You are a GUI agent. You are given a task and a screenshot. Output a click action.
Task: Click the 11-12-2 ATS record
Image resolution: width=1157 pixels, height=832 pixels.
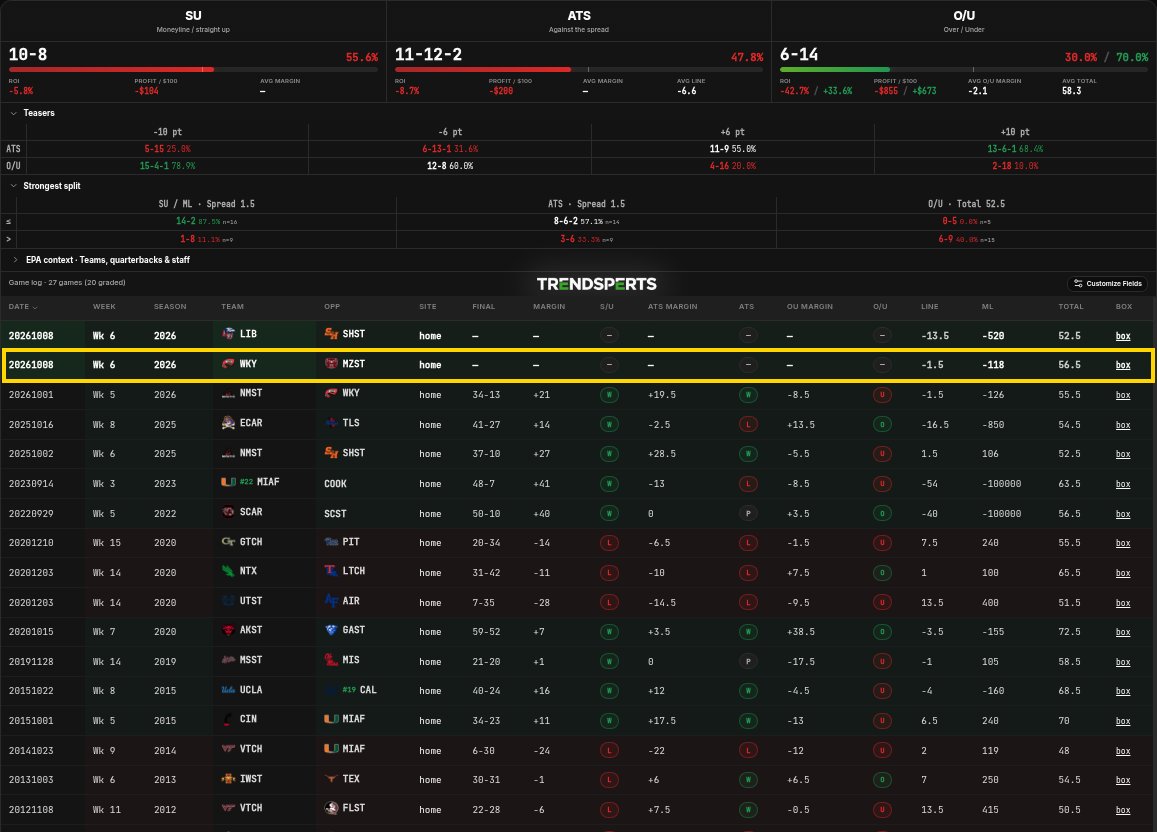[428, 55]
